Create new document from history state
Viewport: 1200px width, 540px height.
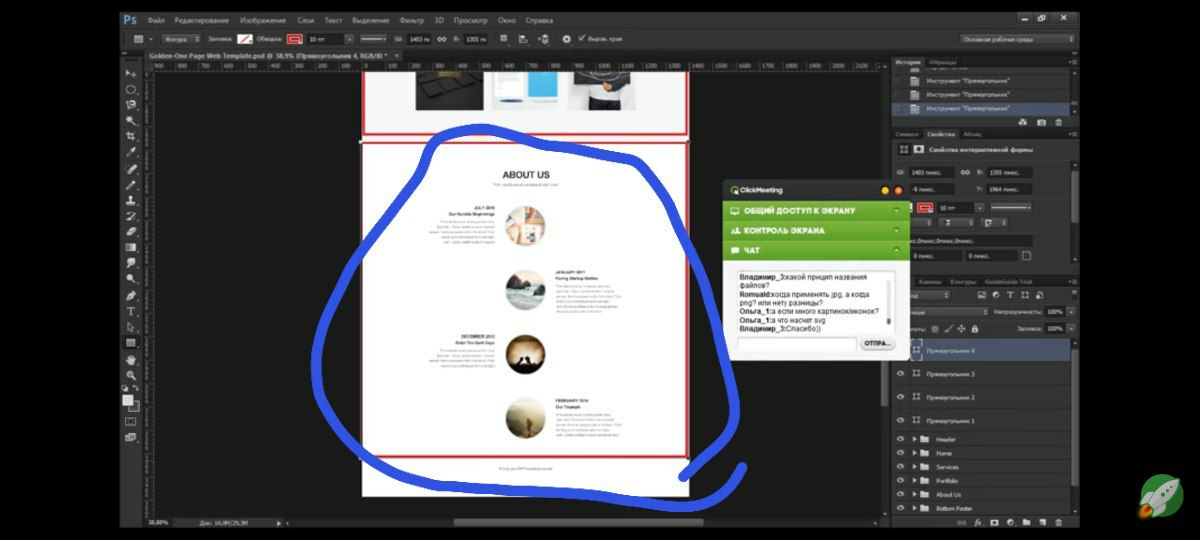(1023, 122)
